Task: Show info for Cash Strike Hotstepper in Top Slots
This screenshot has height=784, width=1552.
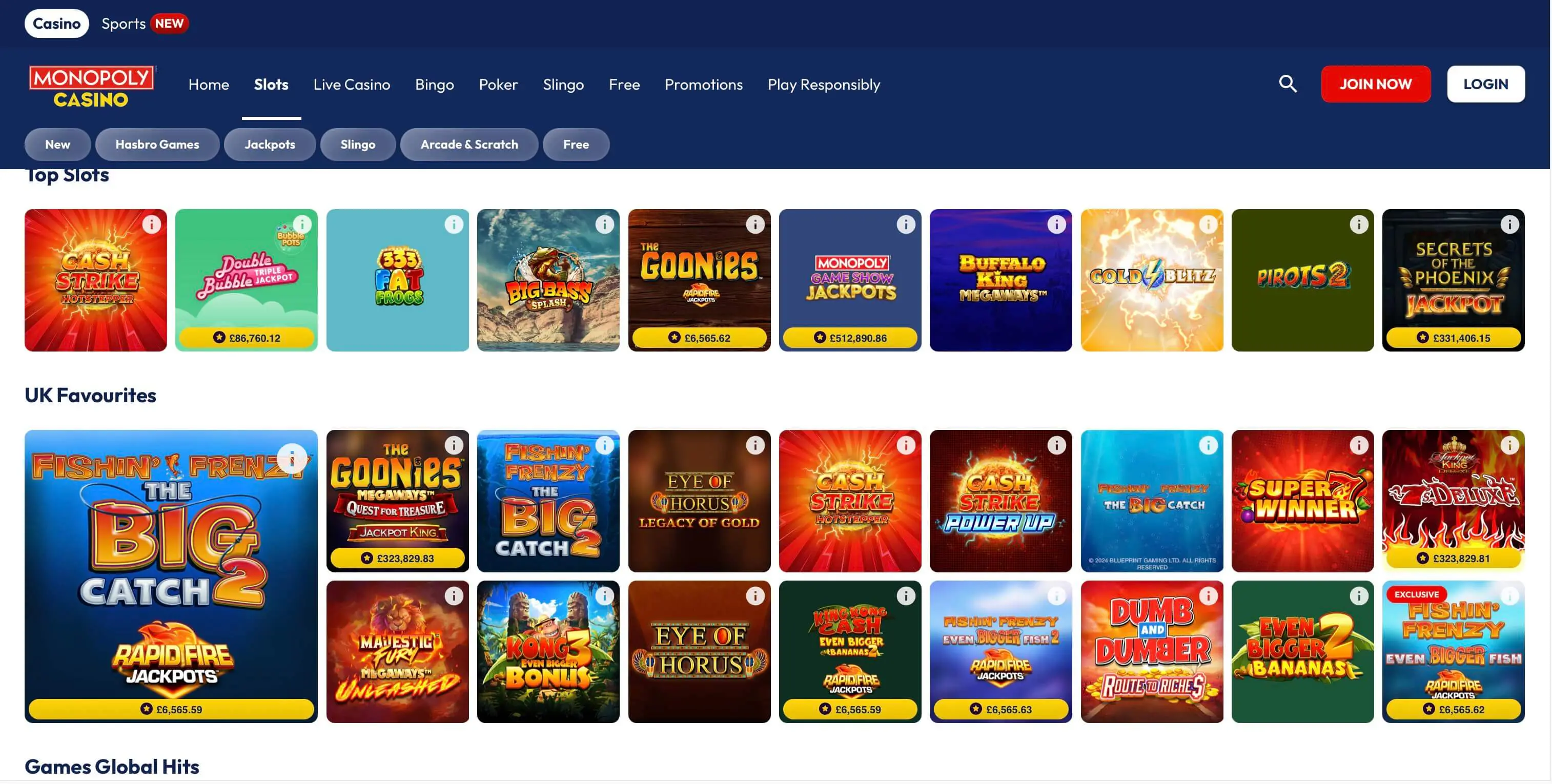Action: pyautogui.click(x=152, y=224)
